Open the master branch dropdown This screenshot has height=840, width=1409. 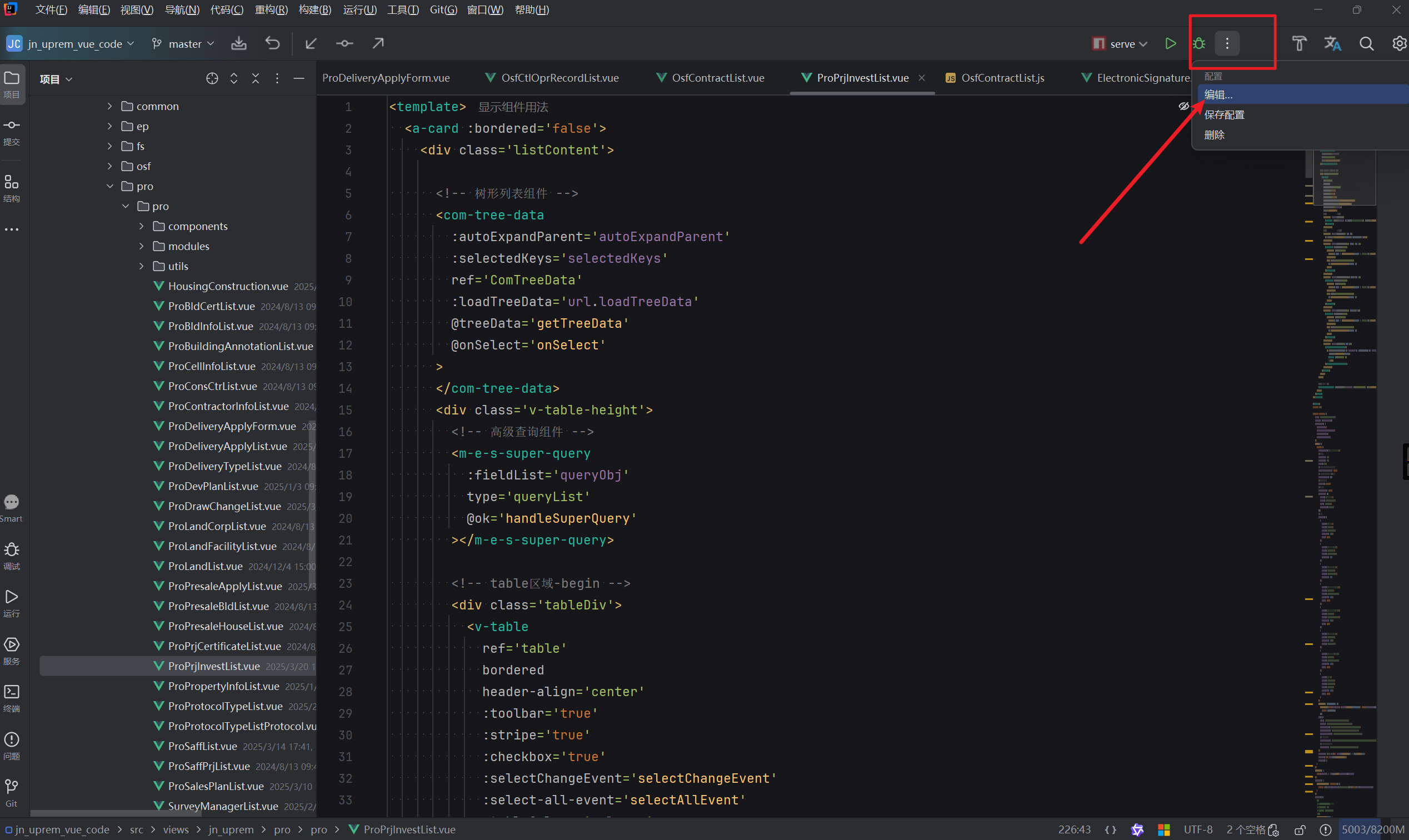click(x=184, y=43)
